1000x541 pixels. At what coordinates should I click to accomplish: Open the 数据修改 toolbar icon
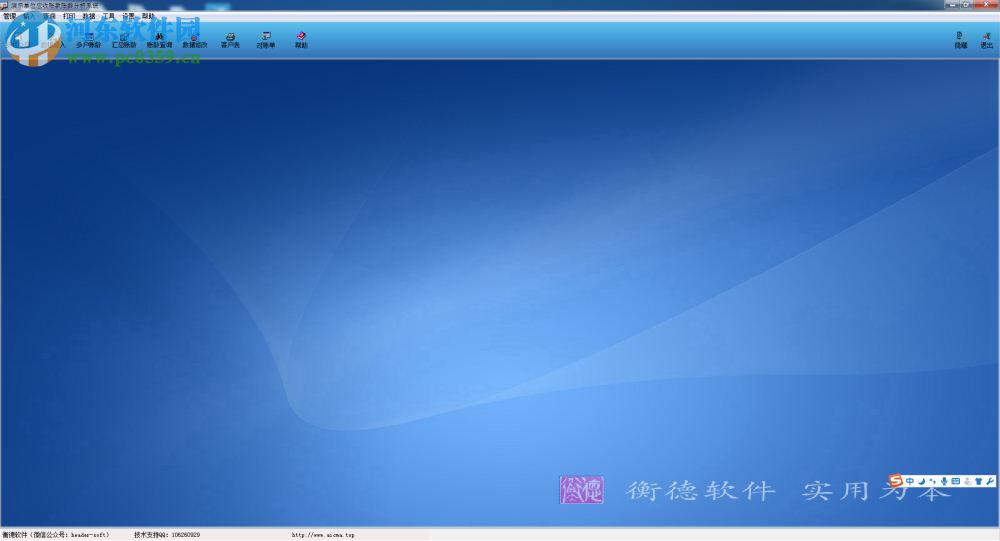point(195,41)
